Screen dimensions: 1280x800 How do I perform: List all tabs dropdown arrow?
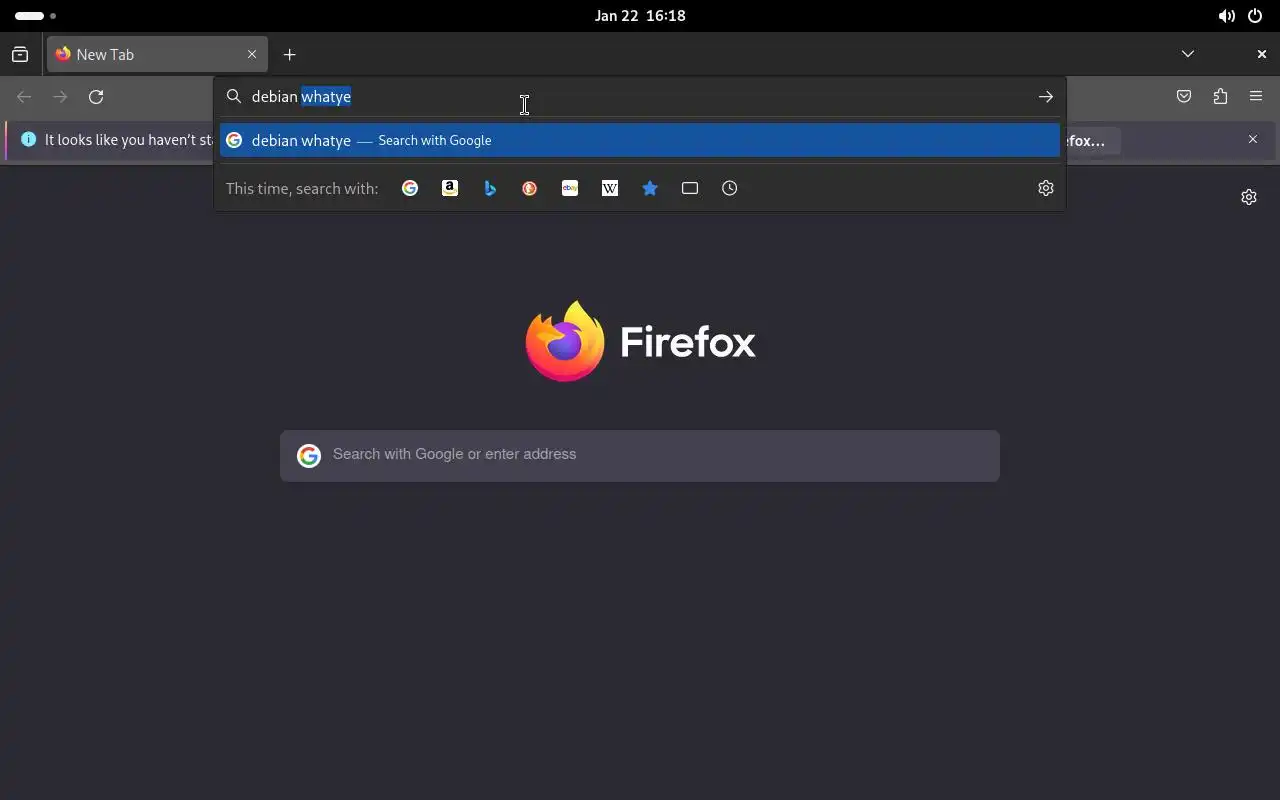[1188, 54]
